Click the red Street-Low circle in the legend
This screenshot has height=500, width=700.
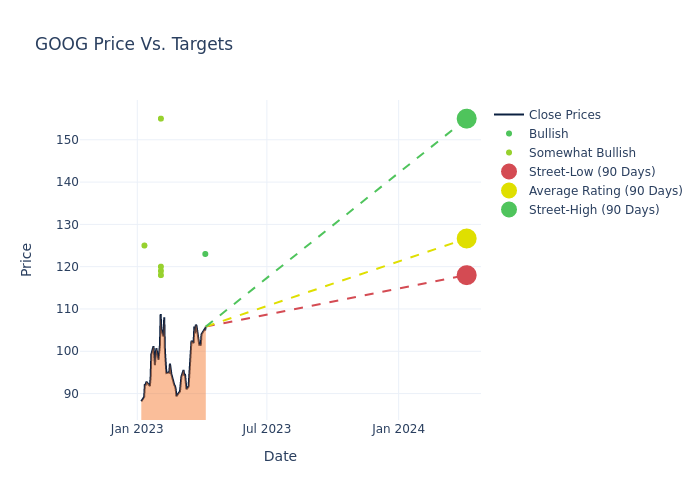click(509, 172)
